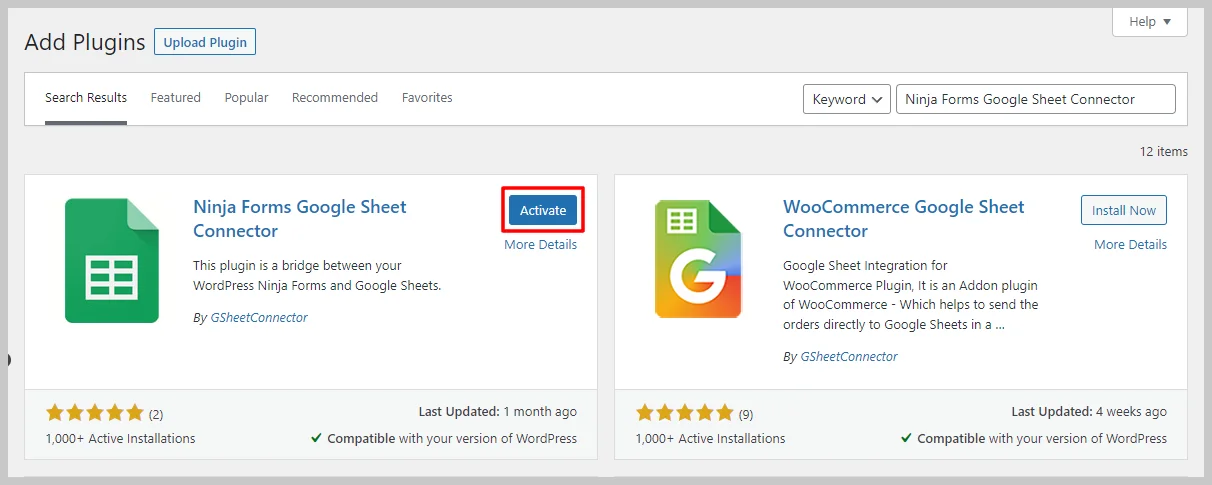Switch to the Popular tab
Viewport: 1212px width, 485px height.
246,98
